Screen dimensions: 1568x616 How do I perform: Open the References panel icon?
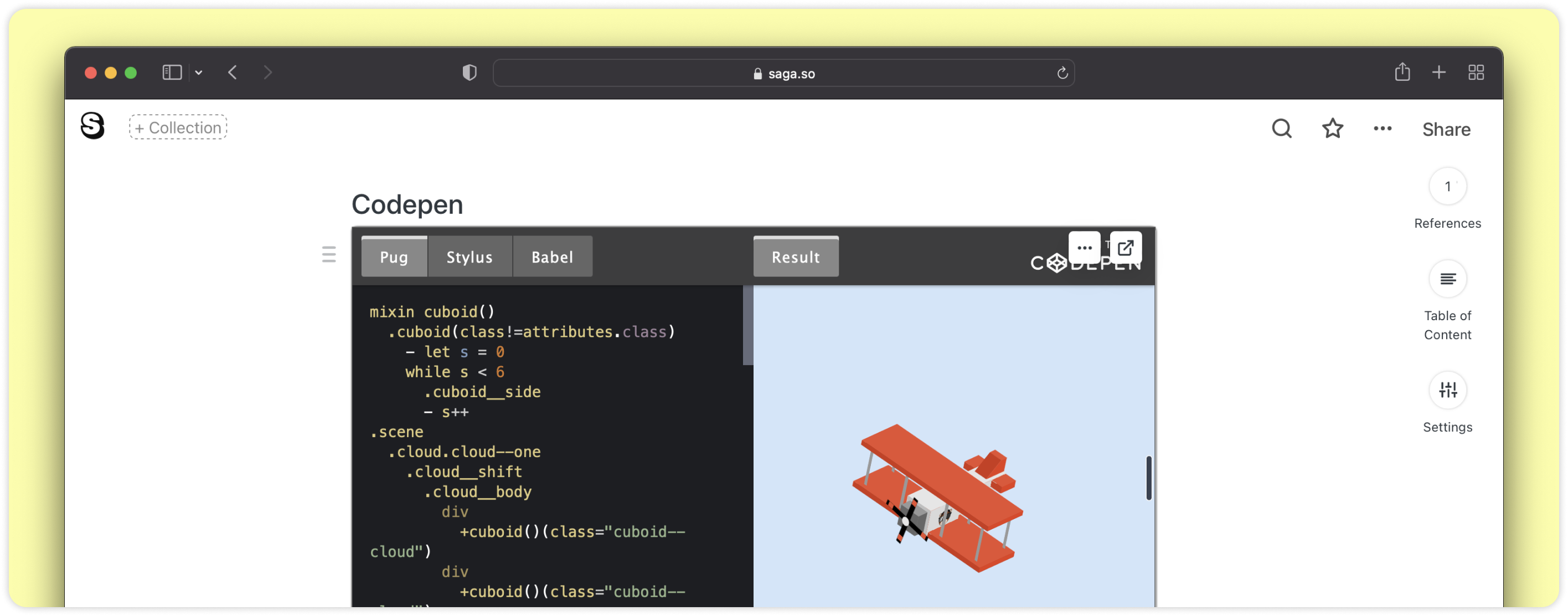click(x=1447, y=187)
